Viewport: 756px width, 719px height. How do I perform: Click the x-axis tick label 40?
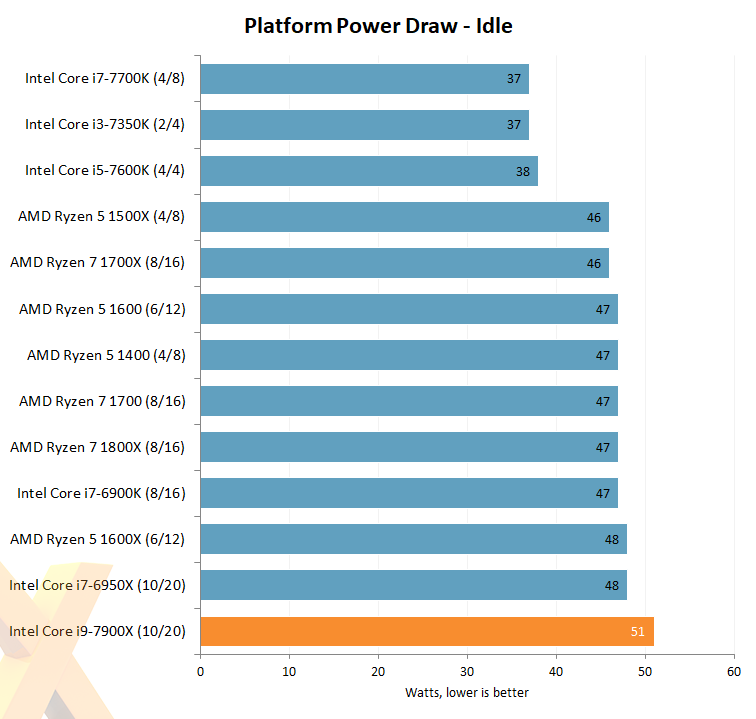click(556, 672)
